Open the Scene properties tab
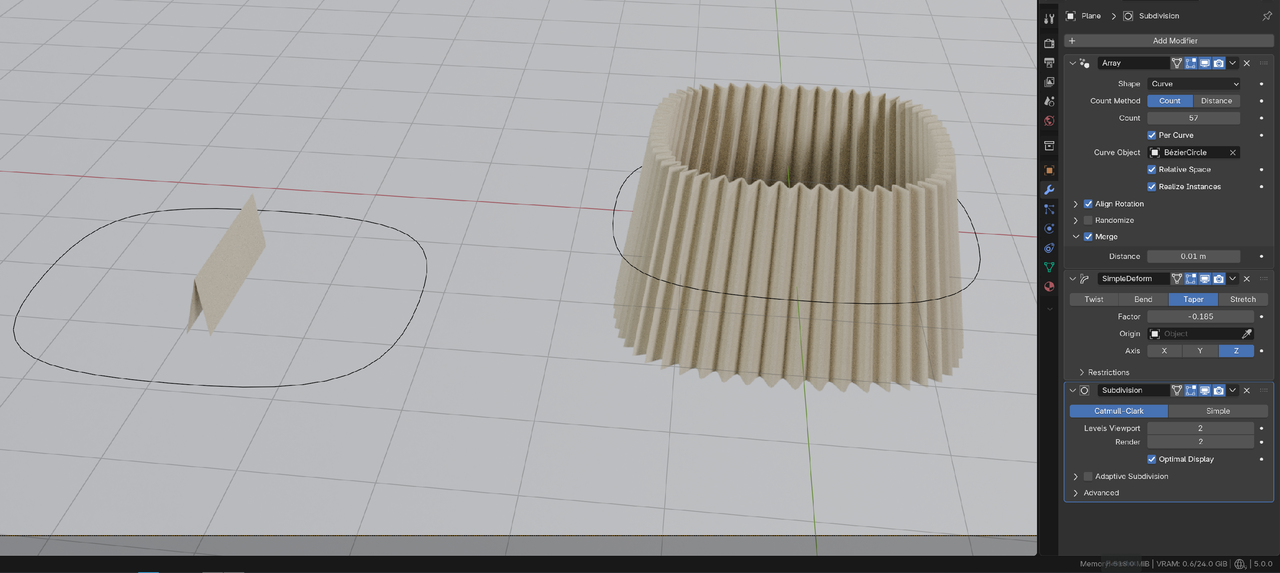1280x573 pixels. [x=1049, y=101]
